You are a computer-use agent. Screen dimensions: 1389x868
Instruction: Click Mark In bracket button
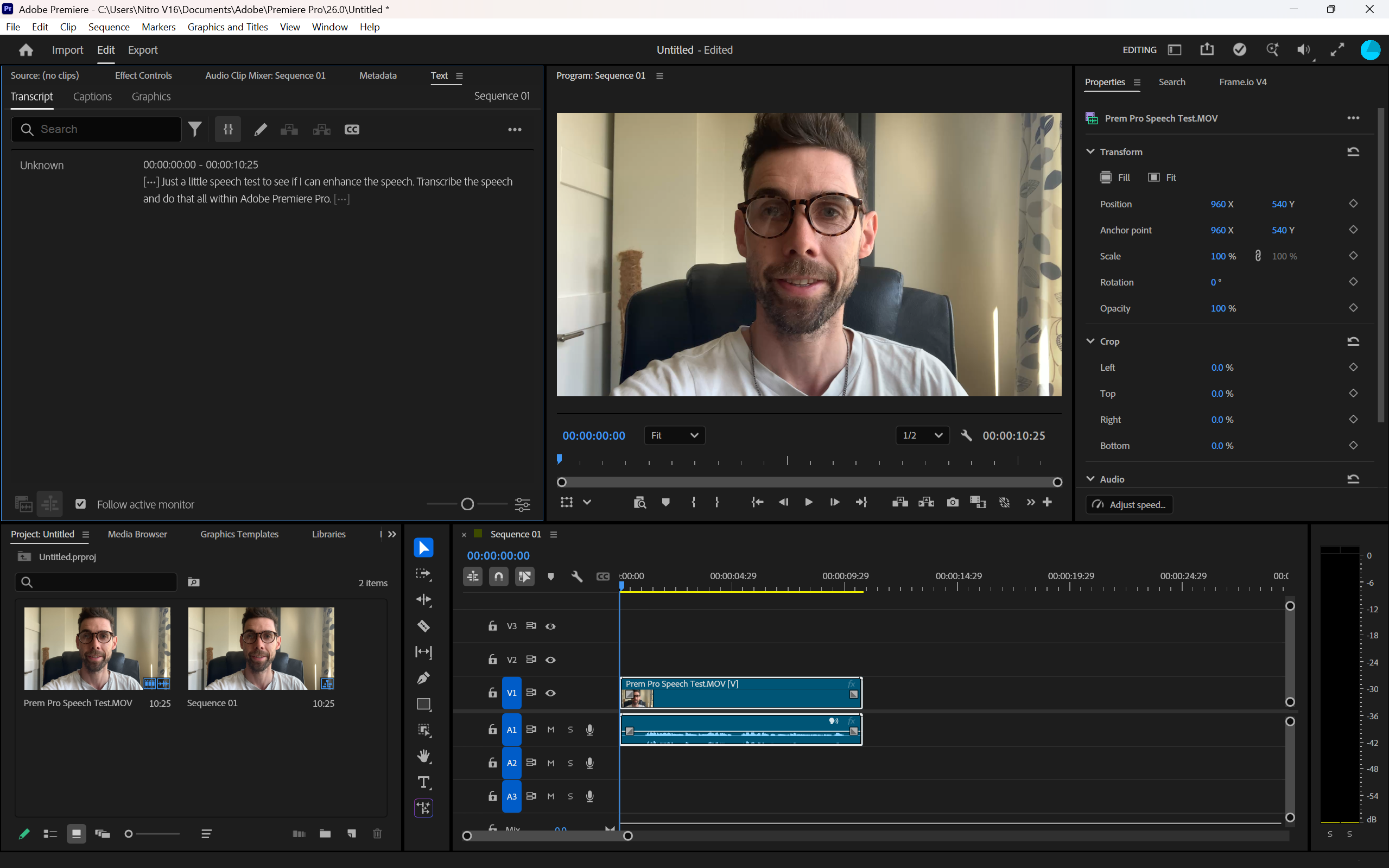[693, 502]
